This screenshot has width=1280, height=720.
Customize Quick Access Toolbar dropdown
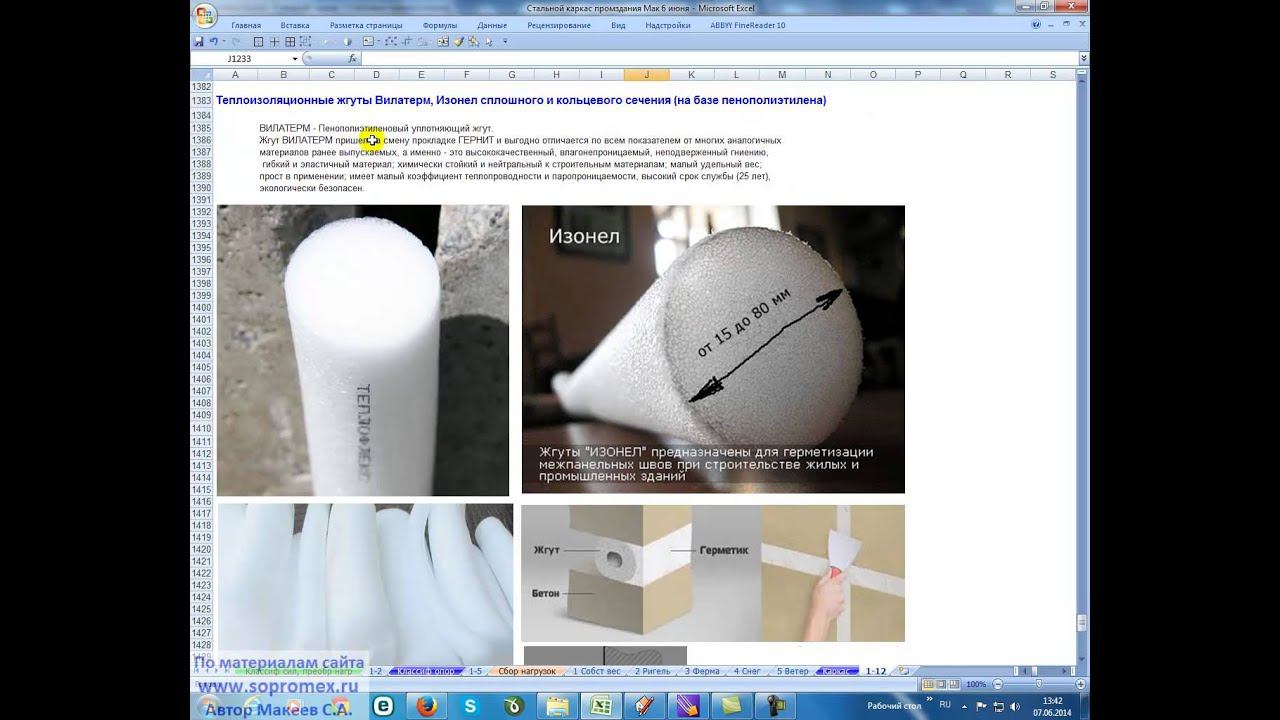click(x=505, y=41)
